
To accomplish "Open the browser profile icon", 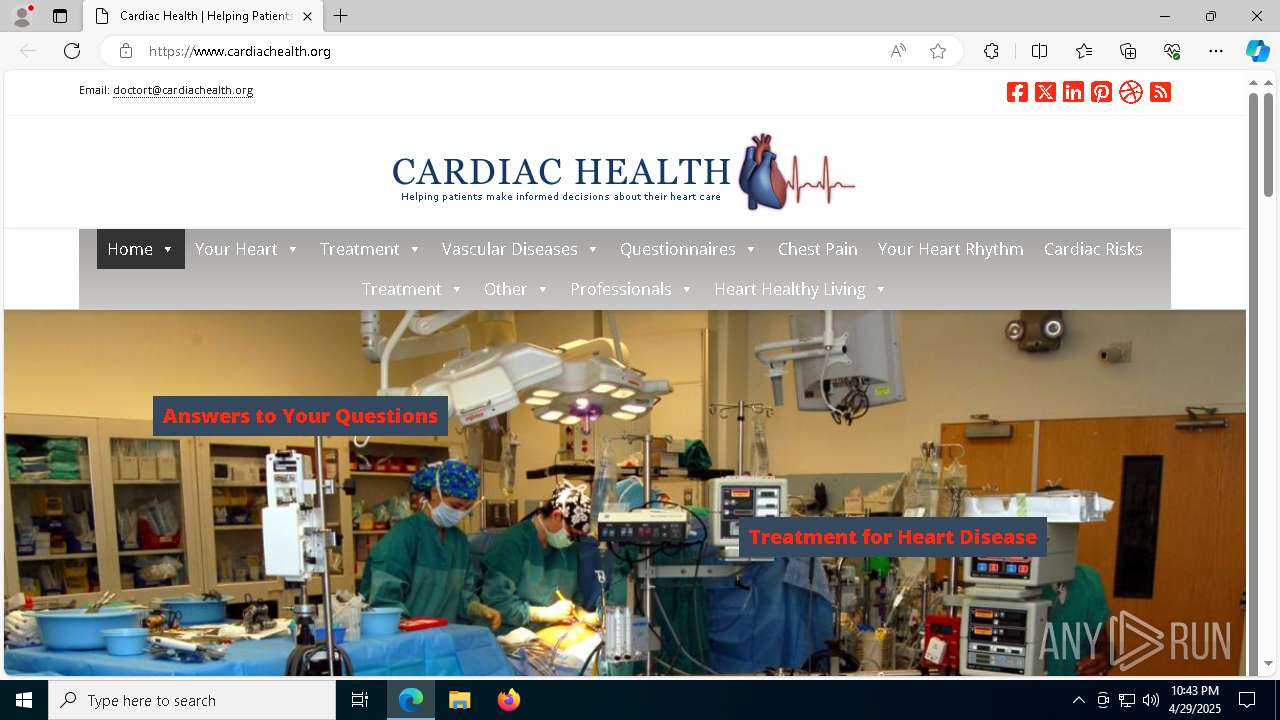I will click(x=22, y=16).
